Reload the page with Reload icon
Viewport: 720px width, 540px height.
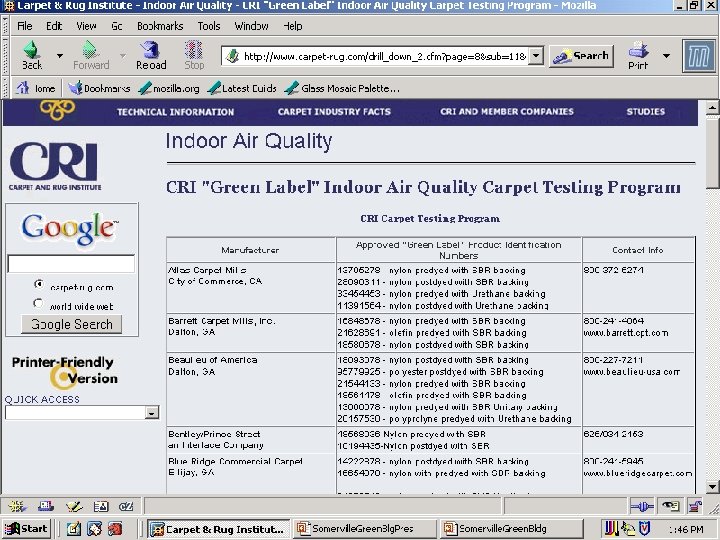[151, 50]
